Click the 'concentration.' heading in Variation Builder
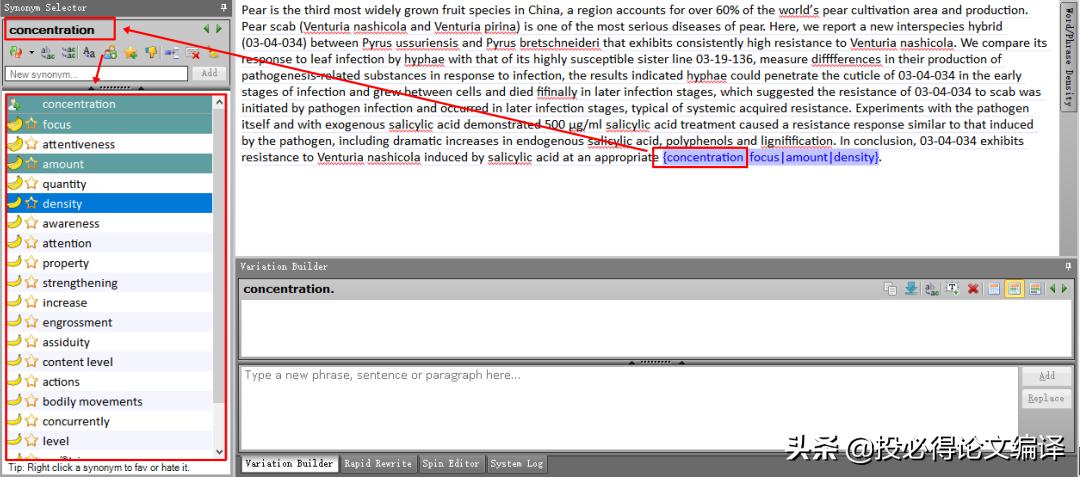Image resolution: width=1080 pixels, height=477 pixels. coord(289,289)
